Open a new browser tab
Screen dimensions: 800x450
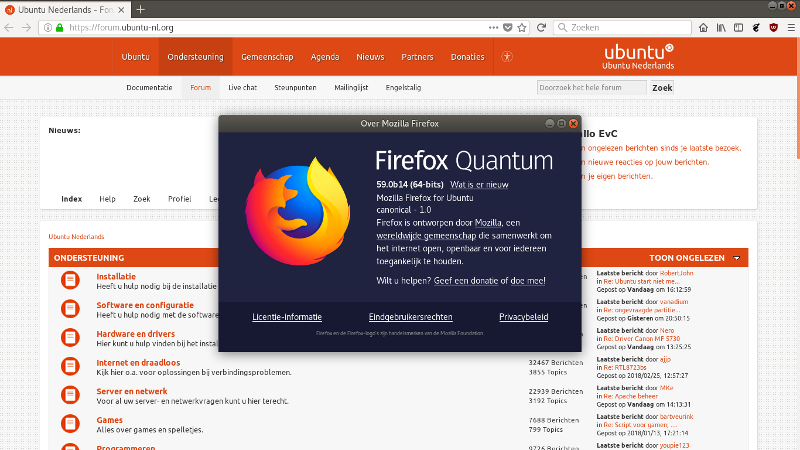pos(140,9)
